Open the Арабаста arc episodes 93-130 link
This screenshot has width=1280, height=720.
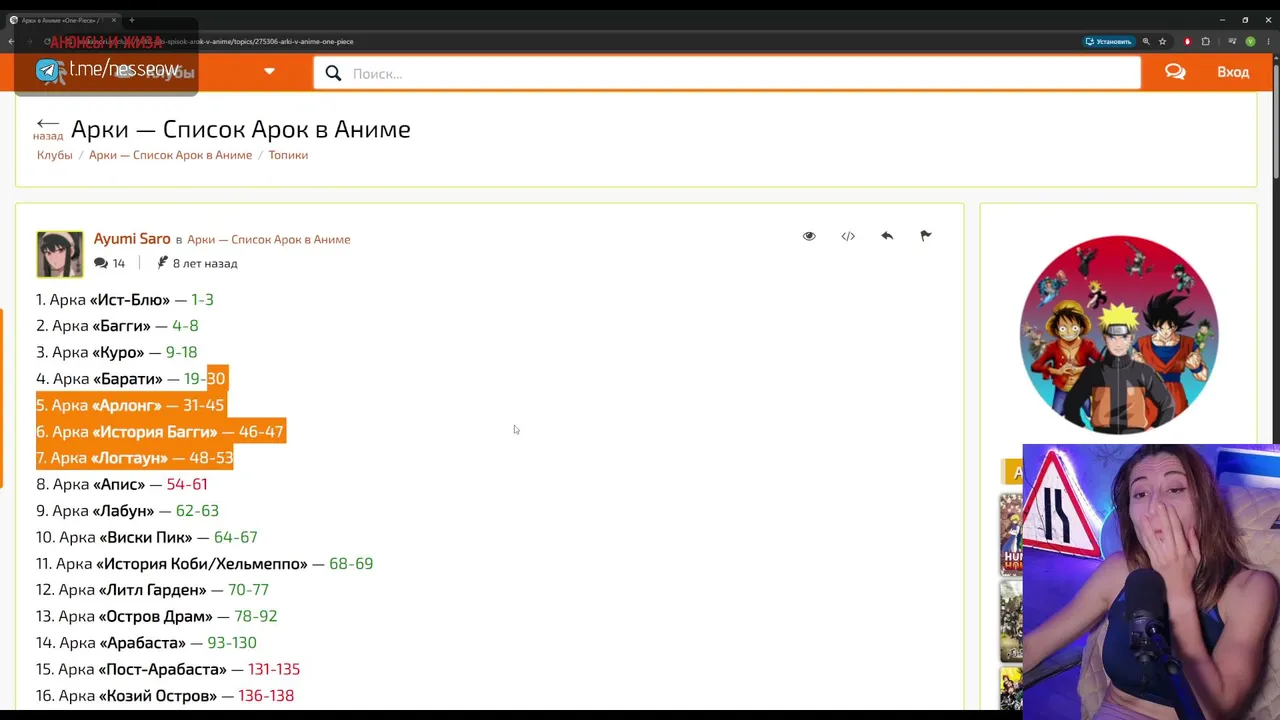[x=232, y=643]
